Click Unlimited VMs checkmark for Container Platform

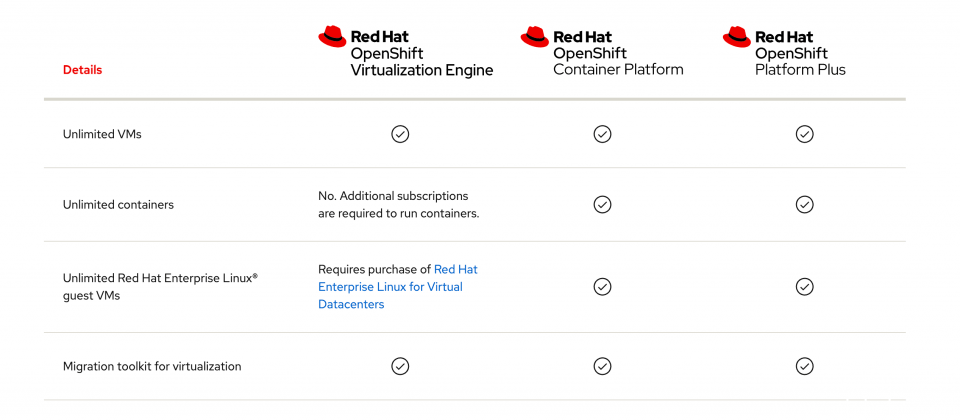(x=602, y=134)
